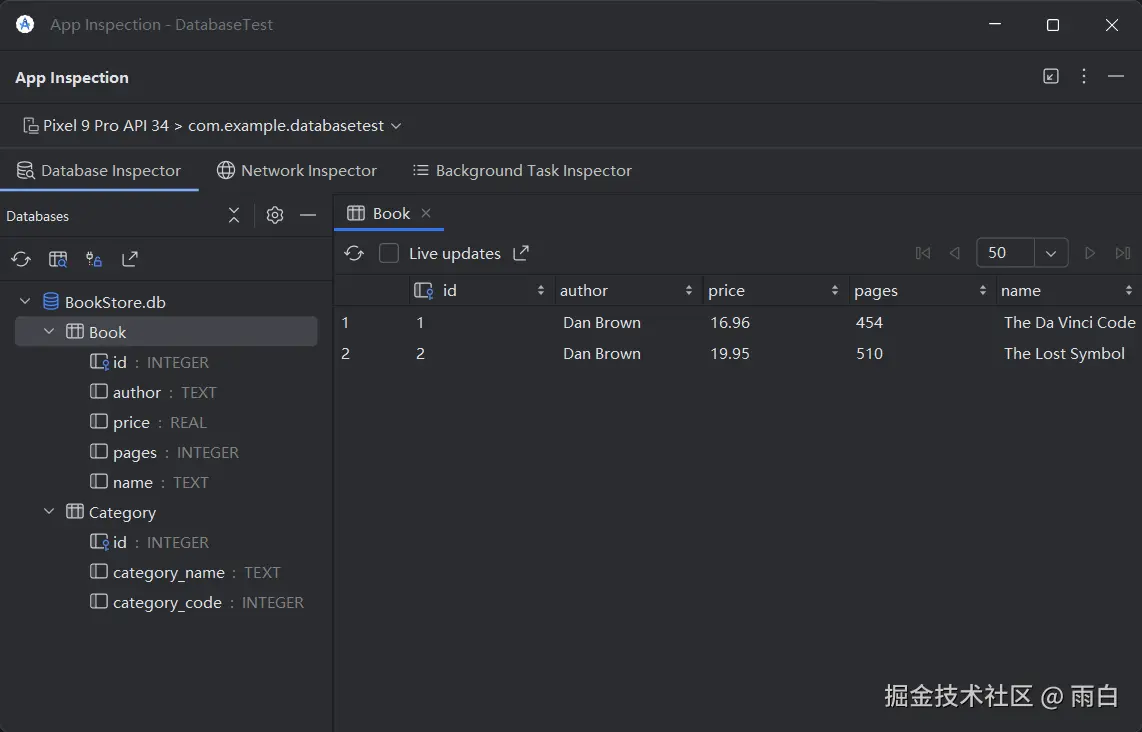Switch to Network Inspector tab
Viewport: 1142px width, 732px height.
tap(297, 171)
